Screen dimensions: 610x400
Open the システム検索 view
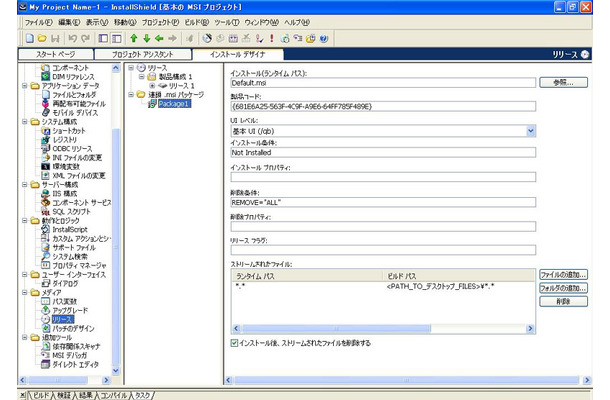tap(70, 256)
